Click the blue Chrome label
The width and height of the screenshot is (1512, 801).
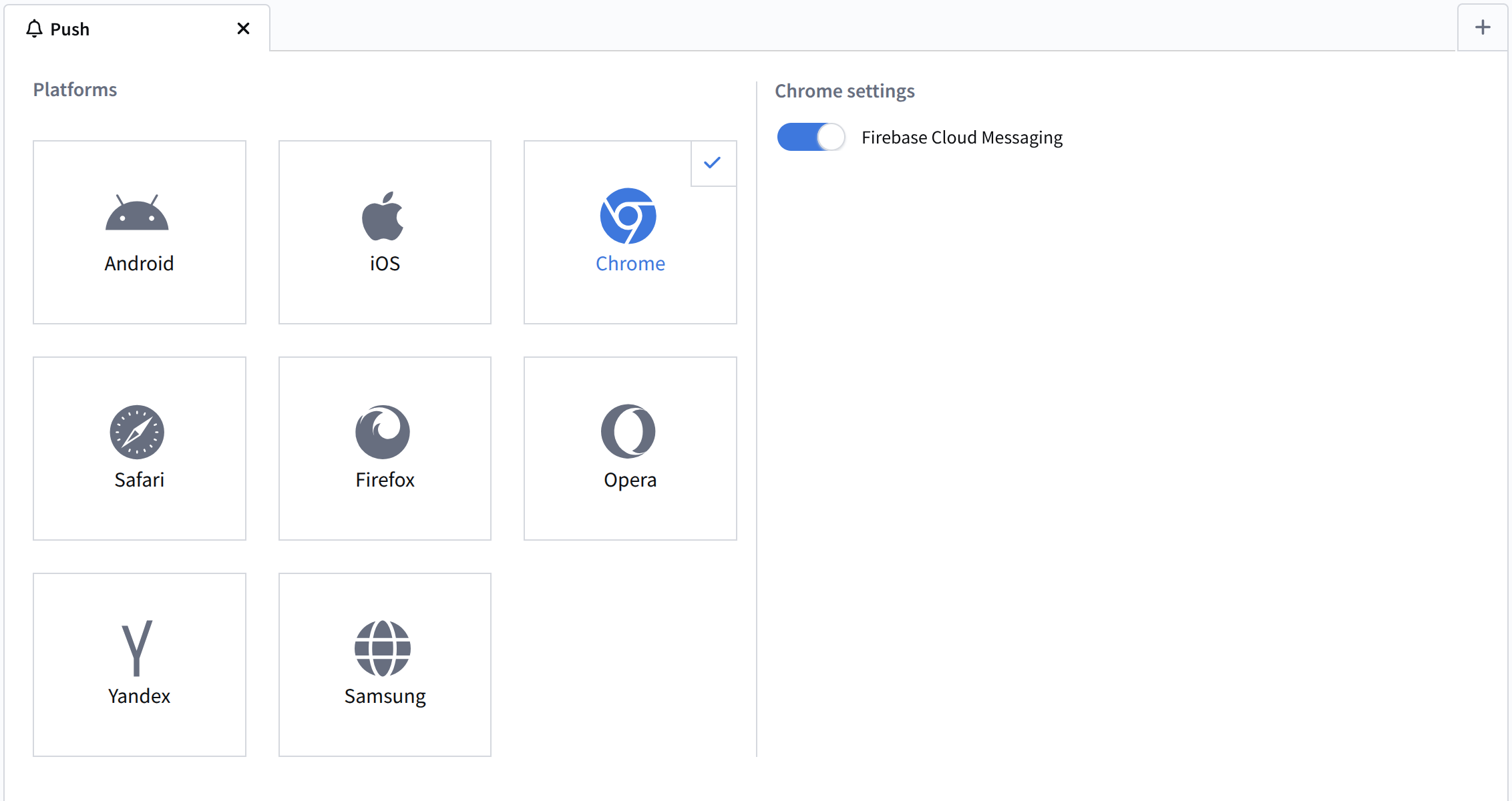(630, 264)
